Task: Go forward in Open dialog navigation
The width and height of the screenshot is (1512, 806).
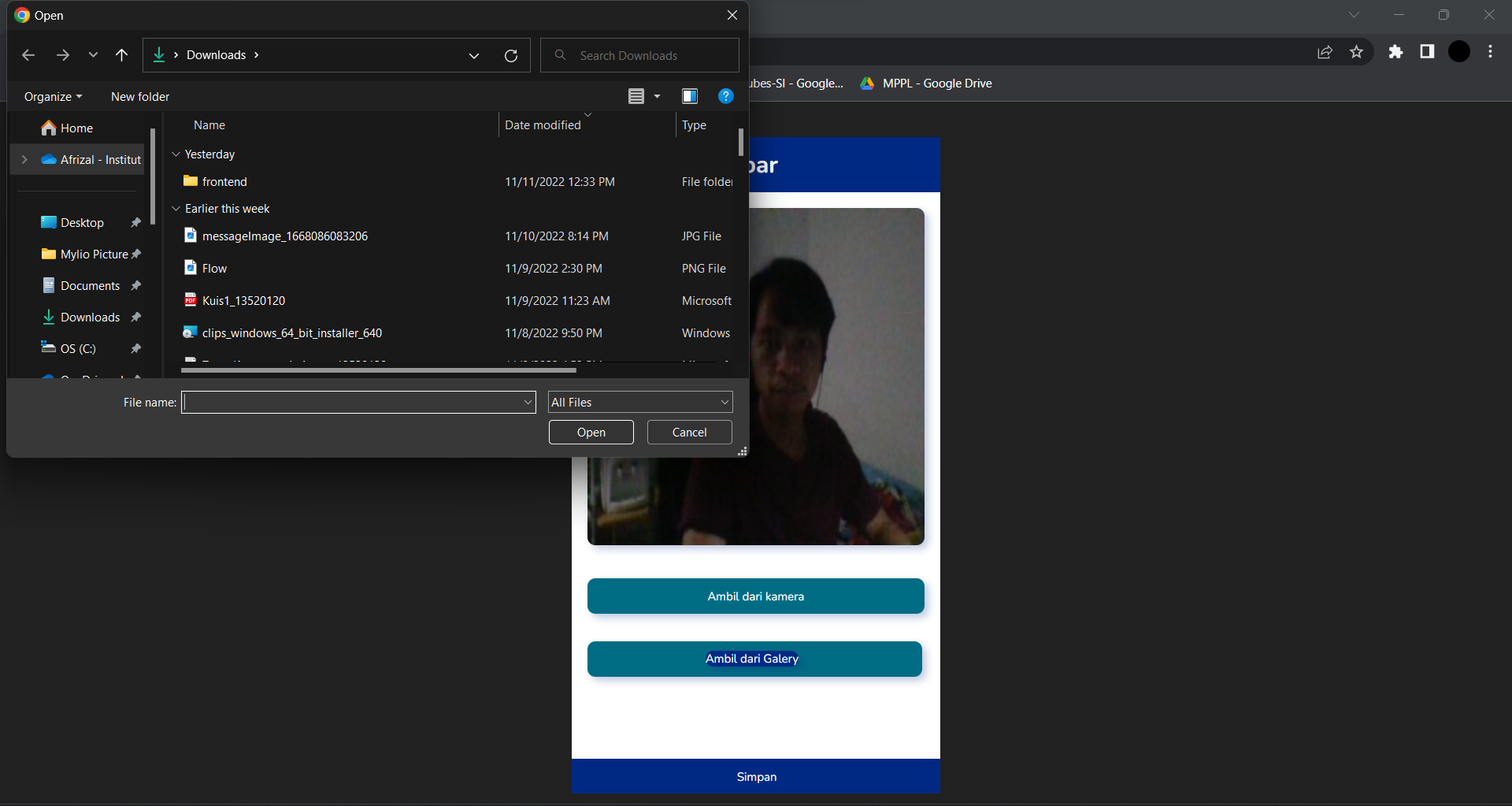Action: [63, 55]
